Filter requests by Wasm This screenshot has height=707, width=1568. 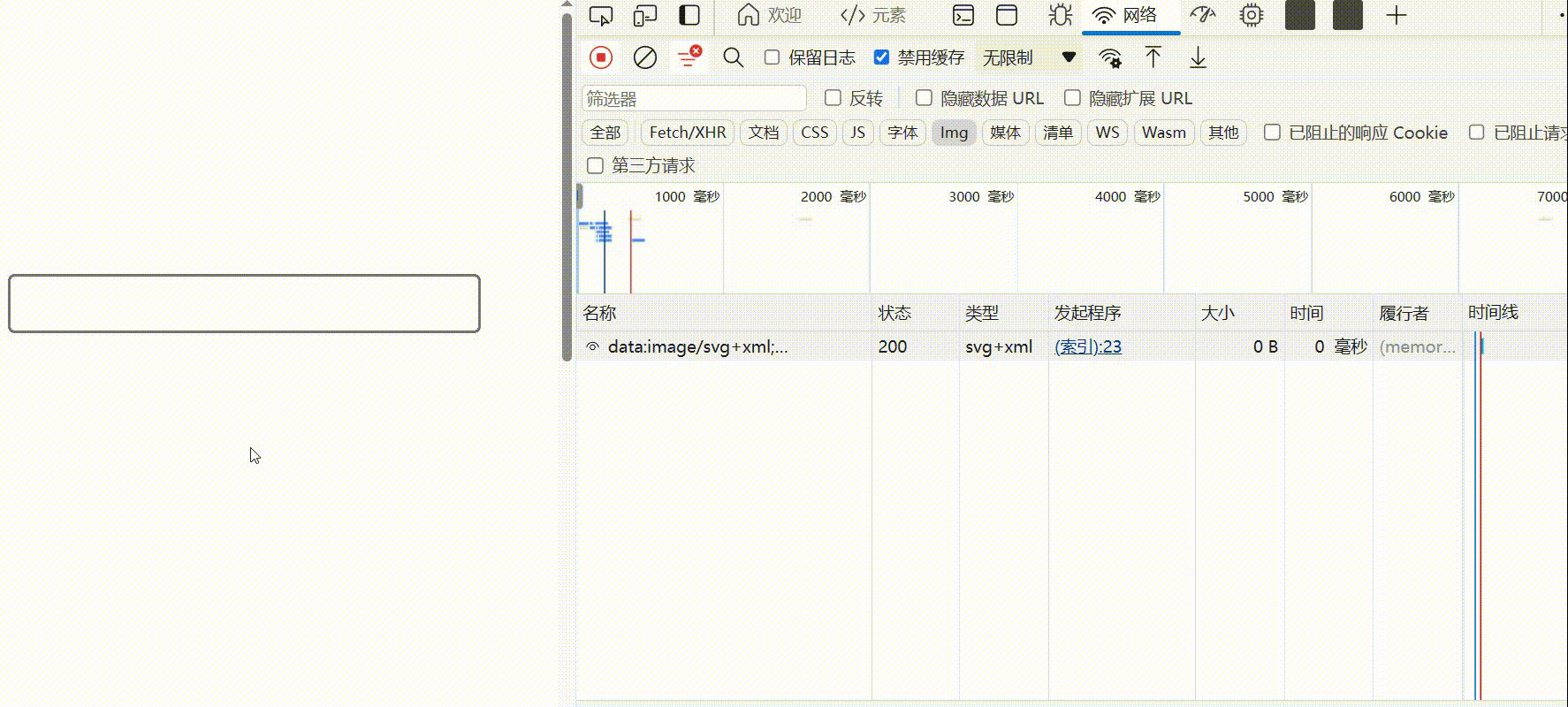point(1164,133)
